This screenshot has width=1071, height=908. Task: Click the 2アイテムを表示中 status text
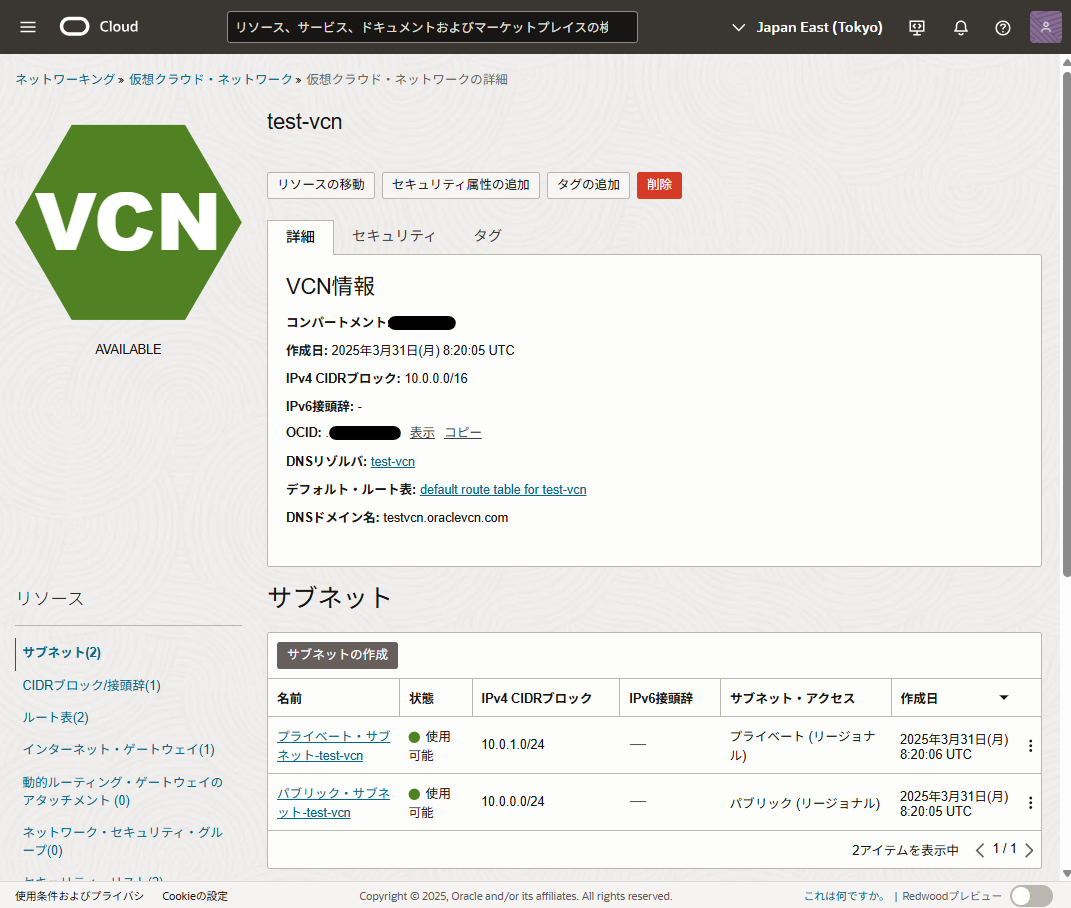(906, 850)
